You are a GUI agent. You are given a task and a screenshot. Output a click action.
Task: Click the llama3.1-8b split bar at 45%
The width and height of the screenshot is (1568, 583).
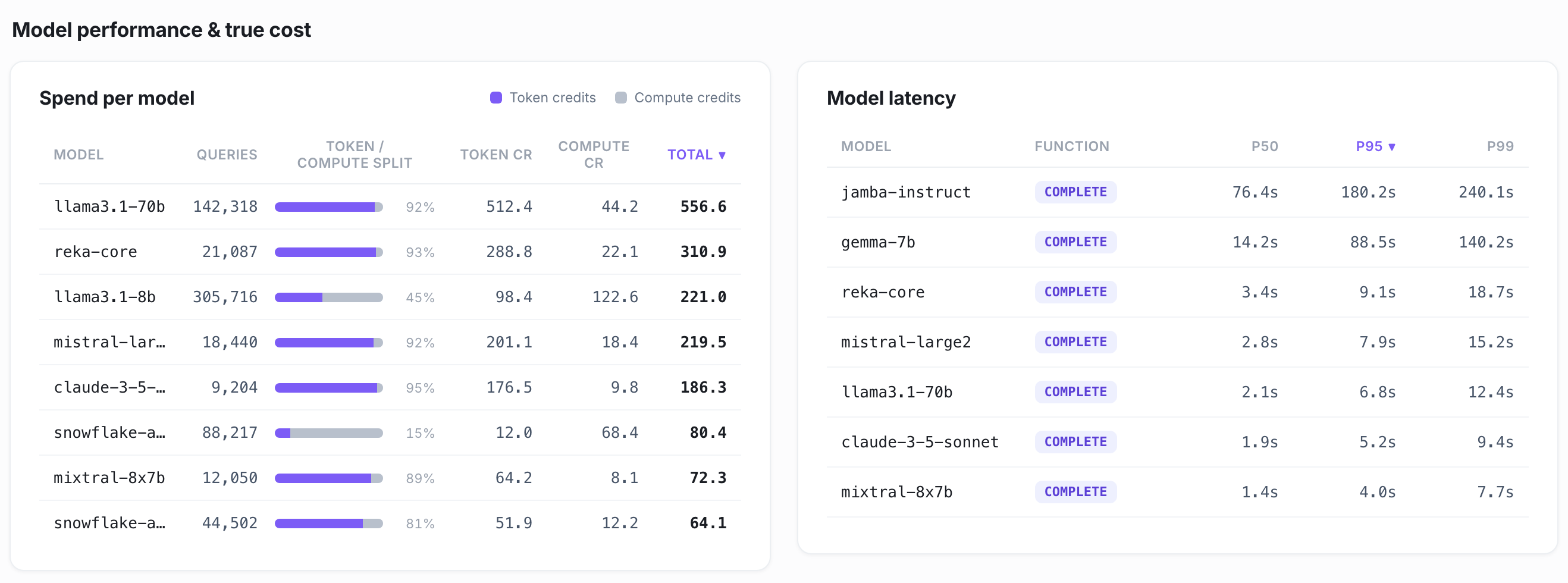point(329,297)
